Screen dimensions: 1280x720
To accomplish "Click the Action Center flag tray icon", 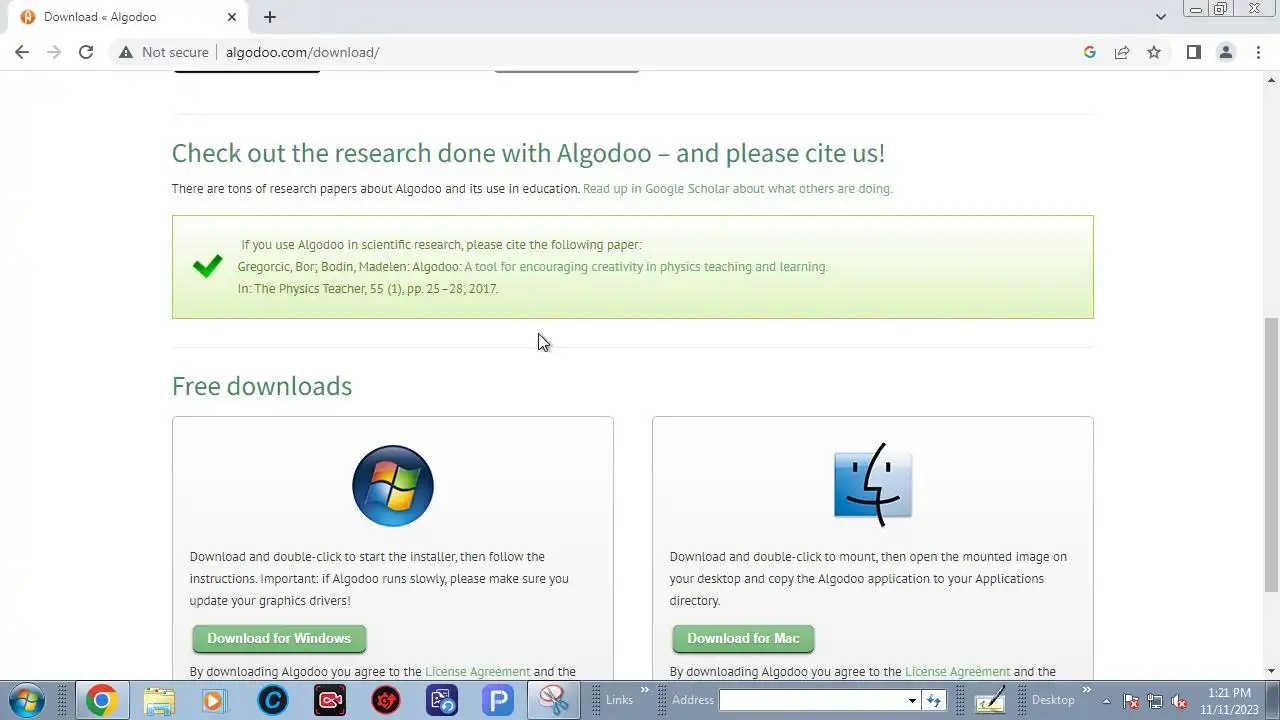I will pos(1131,701).
